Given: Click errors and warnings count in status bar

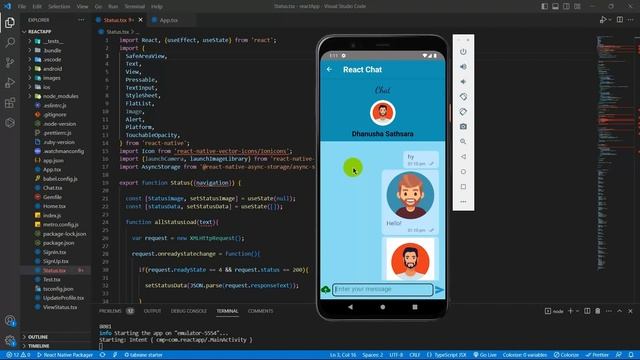Looking at the screenshot, I should 18,355.
